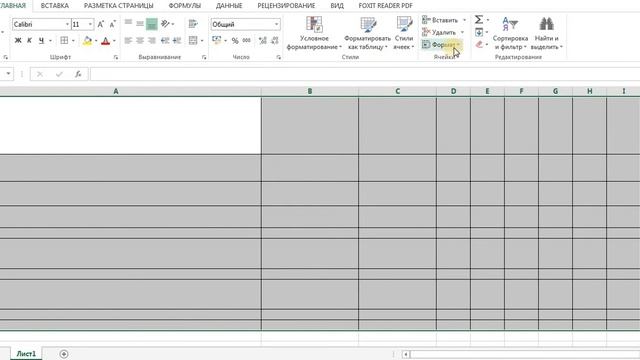The width and height of the screenshot is (640, 360).
Task: Click the Формат cells button
Action: pos(441,44)
